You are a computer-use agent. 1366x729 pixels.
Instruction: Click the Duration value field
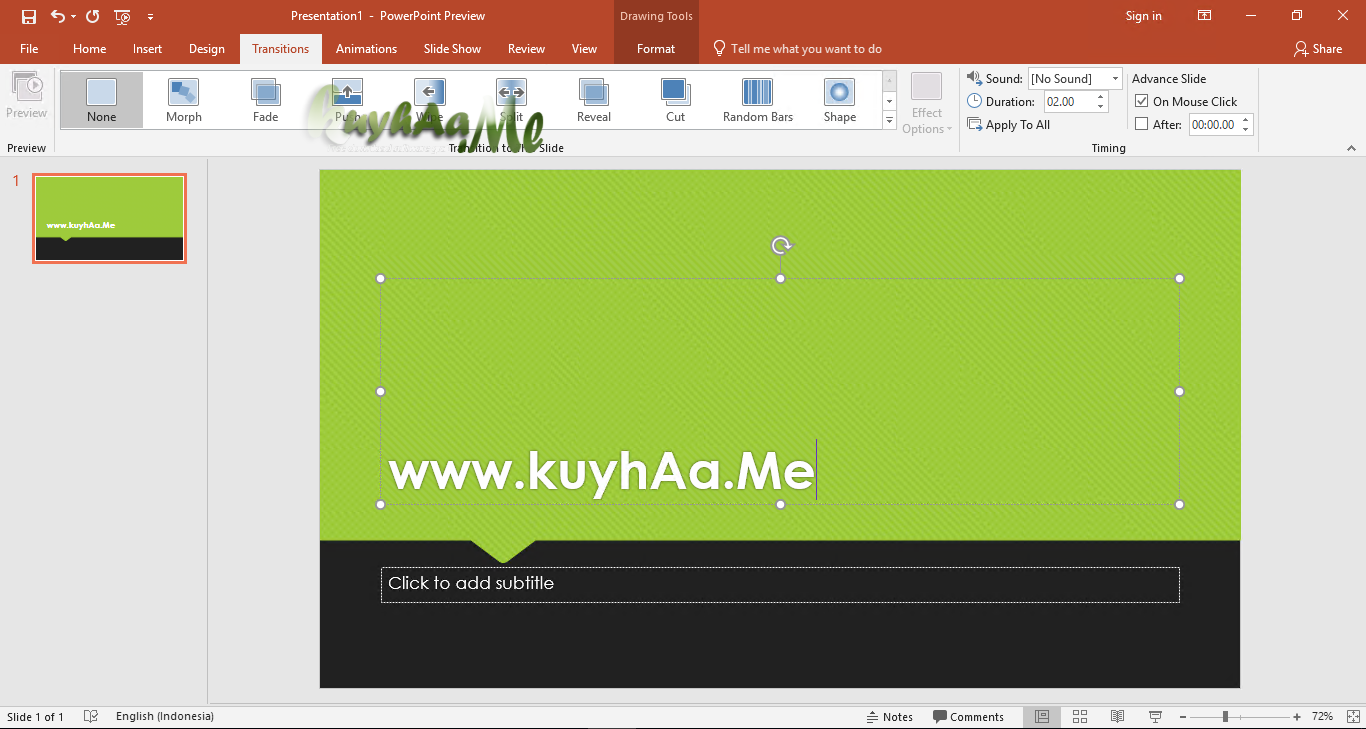(1069, 102)
